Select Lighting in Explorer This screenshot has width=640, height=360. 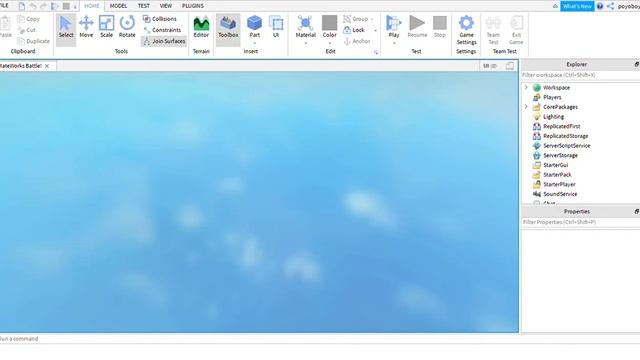pyautogui.click(x=553, y=116)
